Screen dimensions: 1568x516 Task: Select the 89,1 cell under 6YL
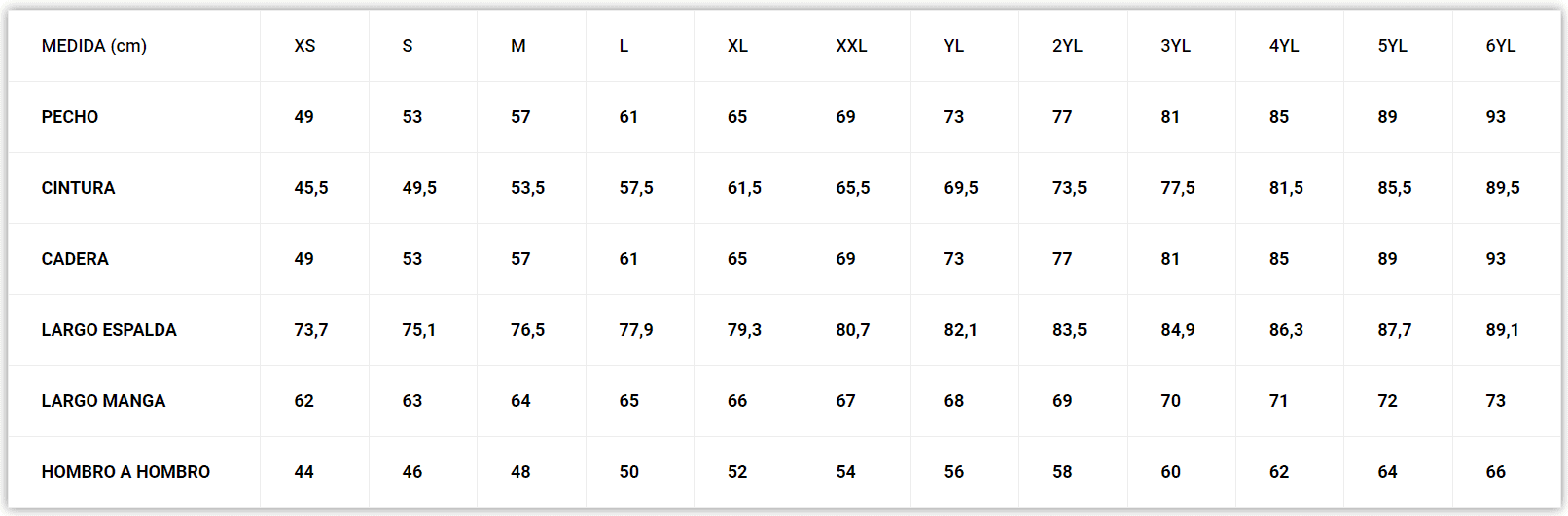(1502, 330)
